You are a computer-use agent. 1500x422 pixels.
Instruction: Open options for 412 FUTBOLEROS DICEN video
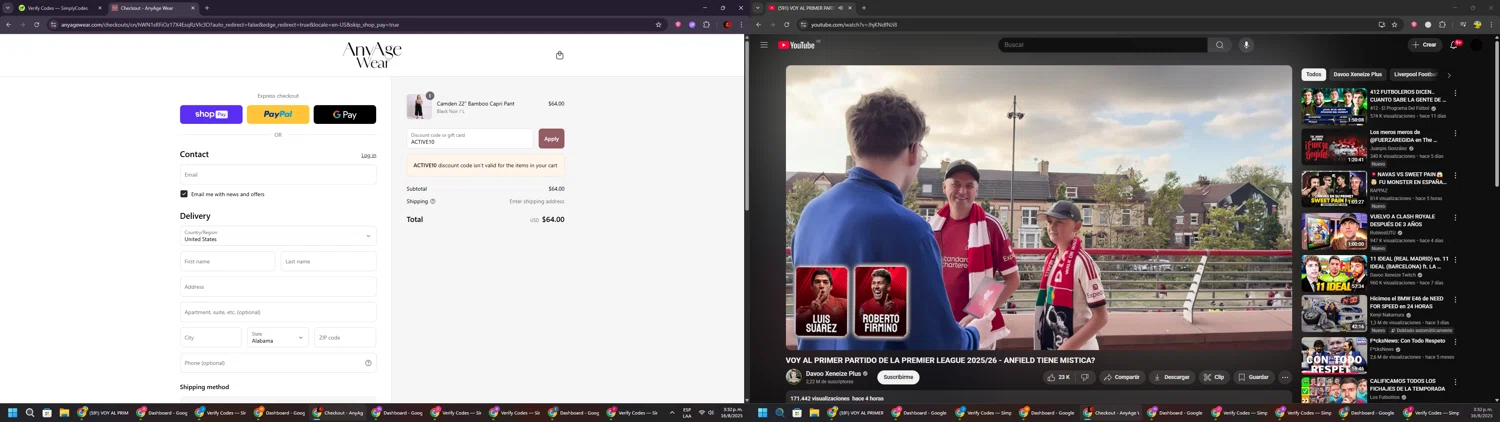(x=1455, y=93)
